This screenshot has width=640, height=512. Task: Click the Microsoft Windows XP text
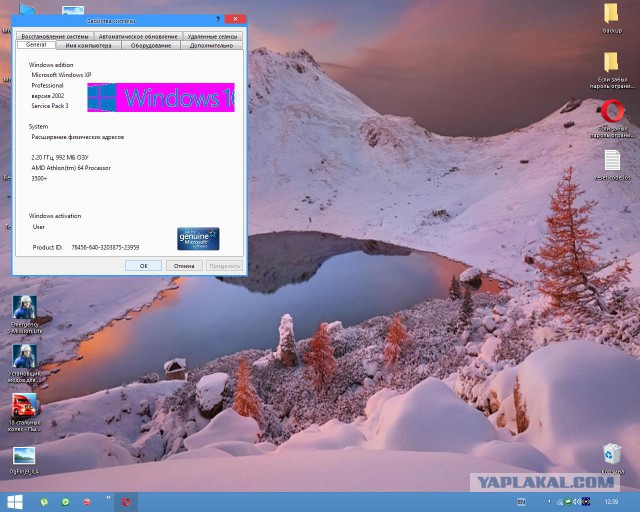click(x=61, y=75)
